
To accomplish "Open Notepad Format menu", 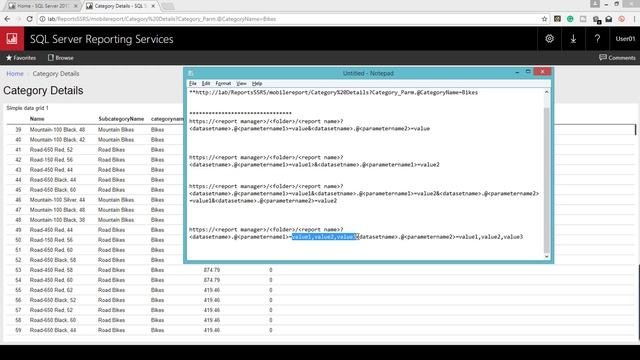I will point(223,83).
